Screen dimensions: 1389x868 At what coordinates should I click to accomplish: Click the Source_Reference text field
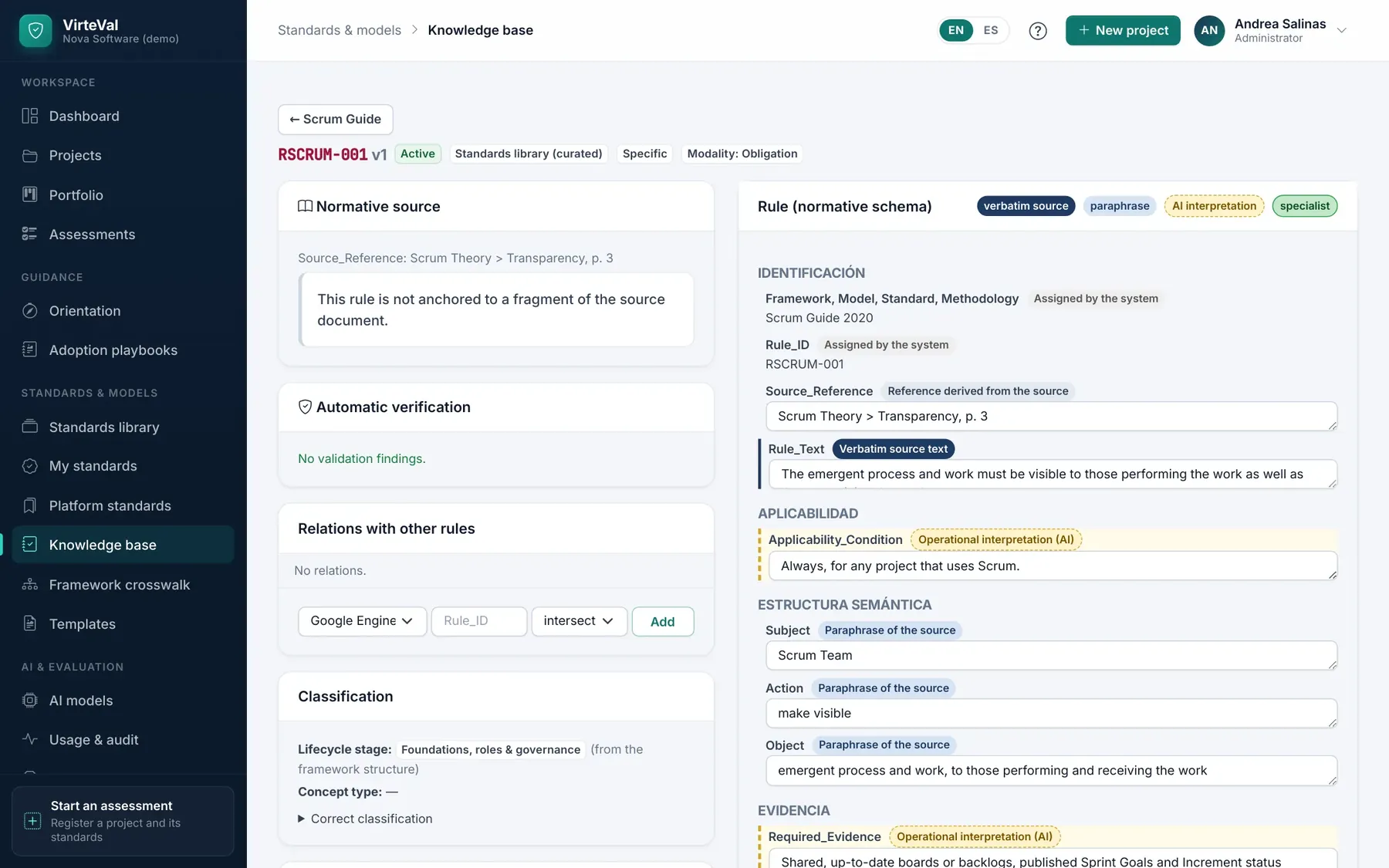tap(1051, 417)
